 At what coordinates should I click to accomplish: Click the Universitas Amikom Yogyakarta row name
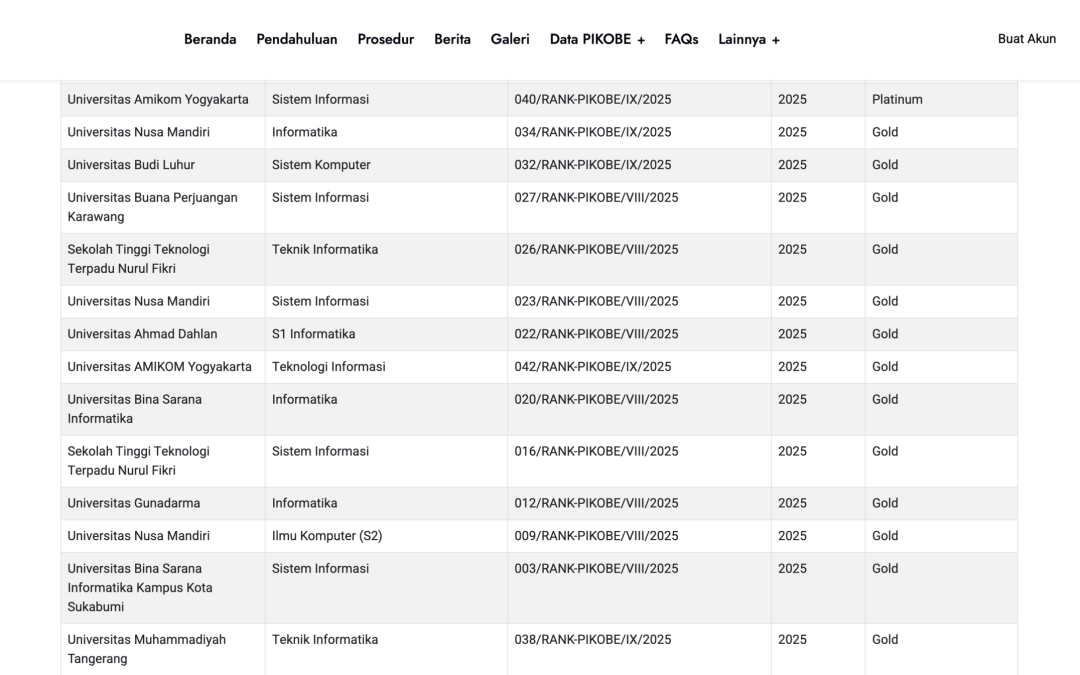pos(158,100)
